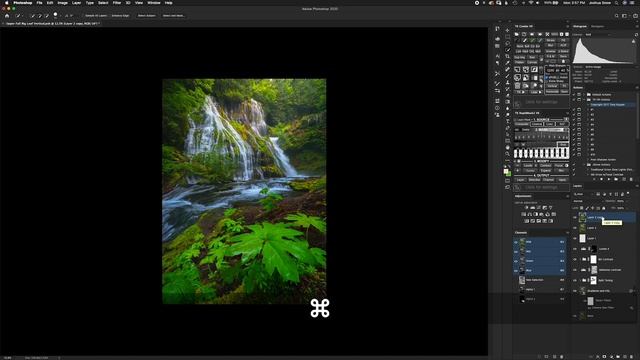Play the selected action

[609, 179]
